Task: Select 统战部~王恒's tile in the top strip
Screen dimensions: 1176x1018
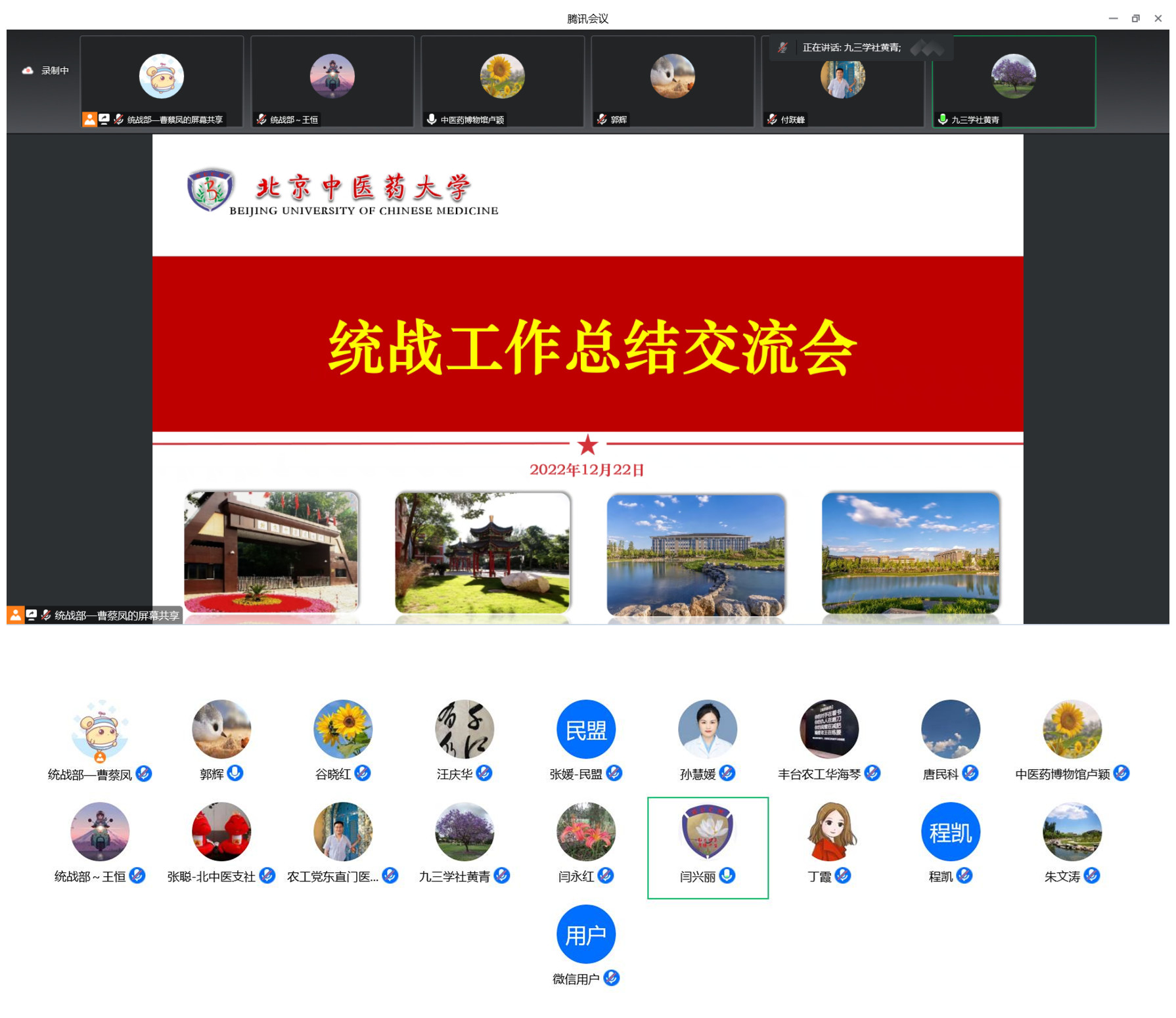Action: (332, 80)
